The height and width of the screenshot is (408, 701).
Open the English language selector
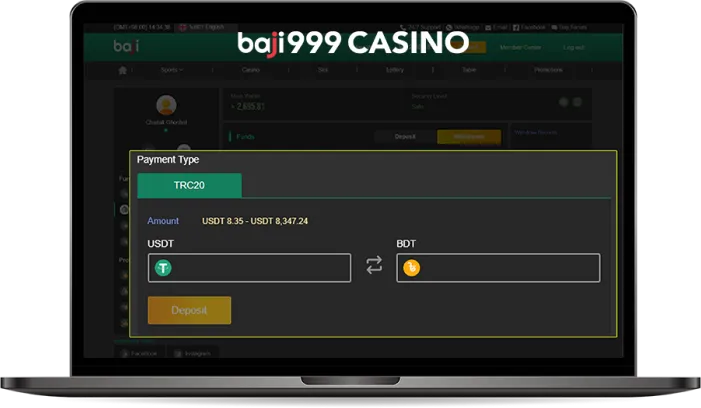pyautogui.click(x=202, y=27)
